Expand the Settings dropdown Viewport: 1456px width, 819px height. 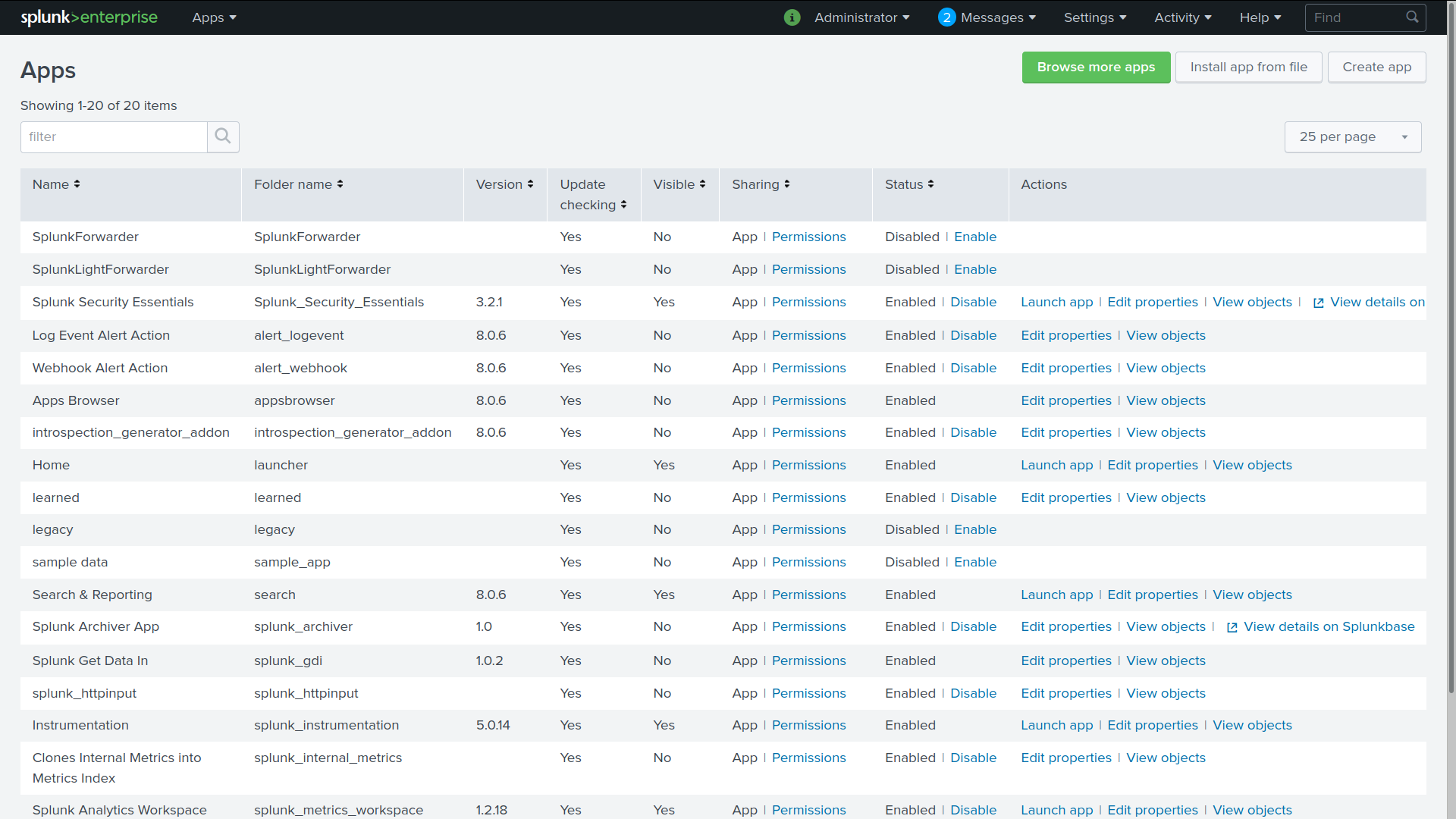[1094, 17]
